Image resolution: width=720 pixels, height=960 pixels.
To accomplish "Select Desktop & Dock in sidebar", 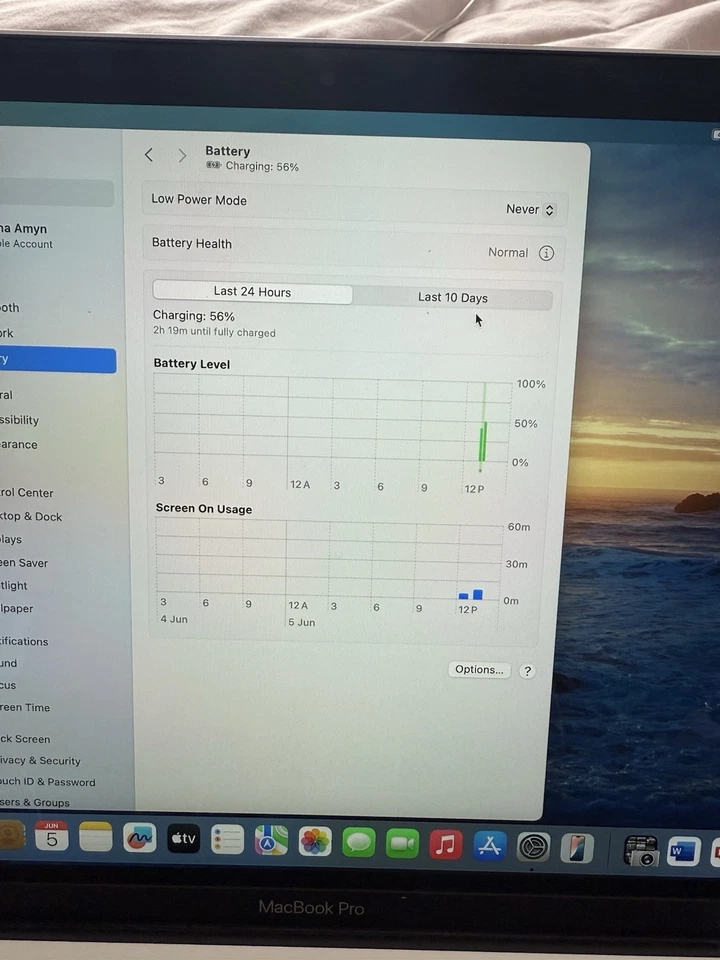I will click(x=31, y=517).
